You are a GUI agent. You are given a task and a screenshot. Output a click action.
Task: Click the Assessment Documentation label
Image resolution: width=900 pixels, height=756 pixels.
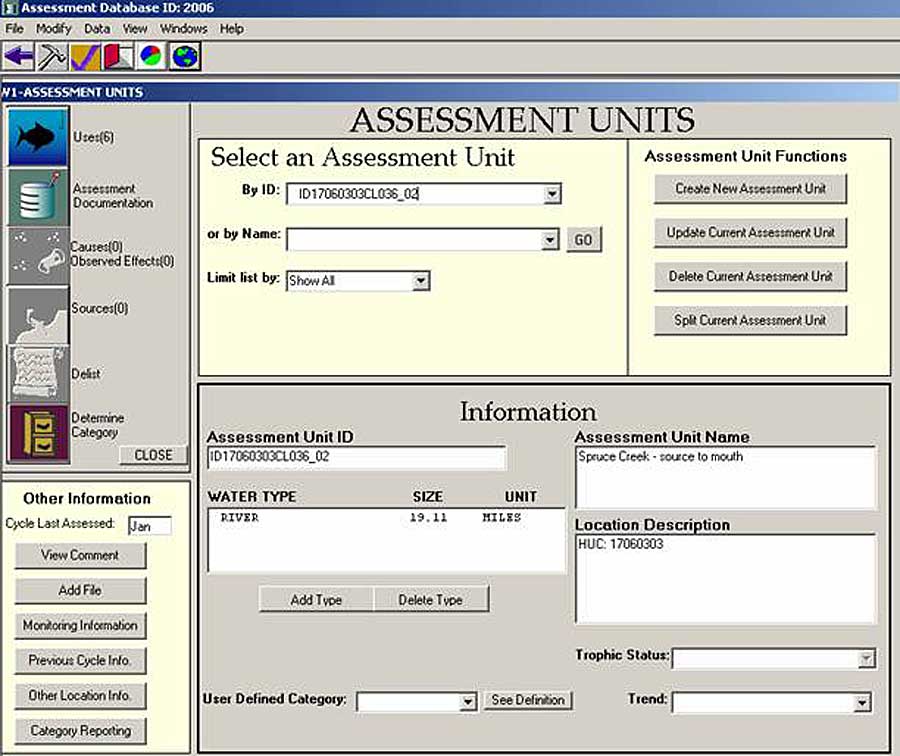pyautogui.click(x=113, y=196)
